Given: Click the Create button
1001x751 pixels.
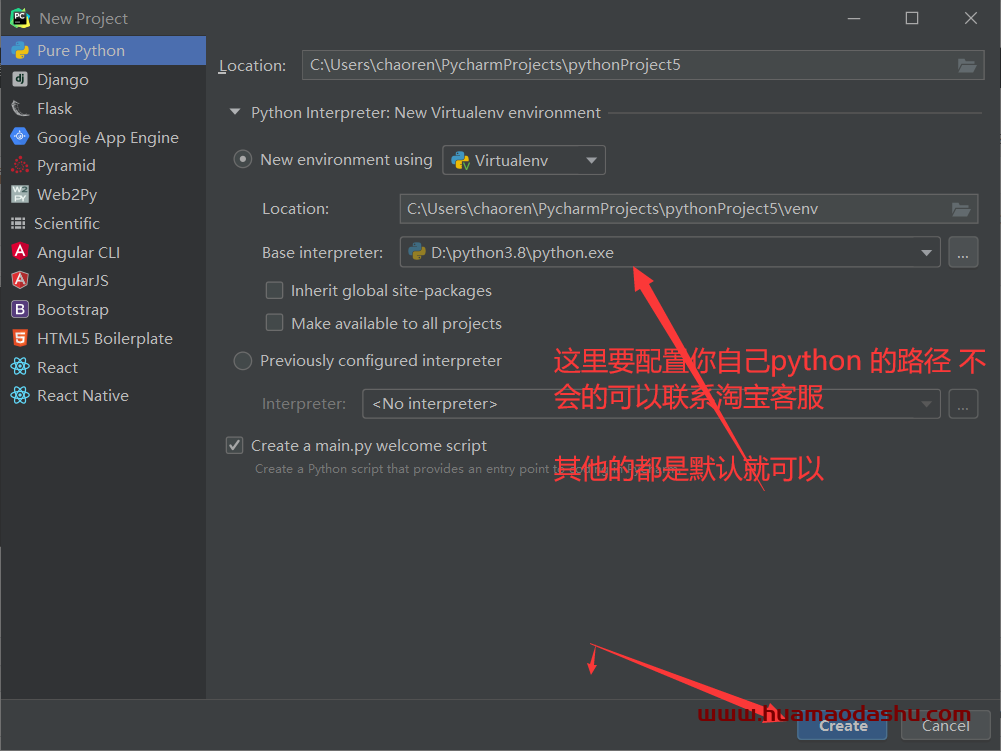Looking at the screenshot, I should pos(843,725).
